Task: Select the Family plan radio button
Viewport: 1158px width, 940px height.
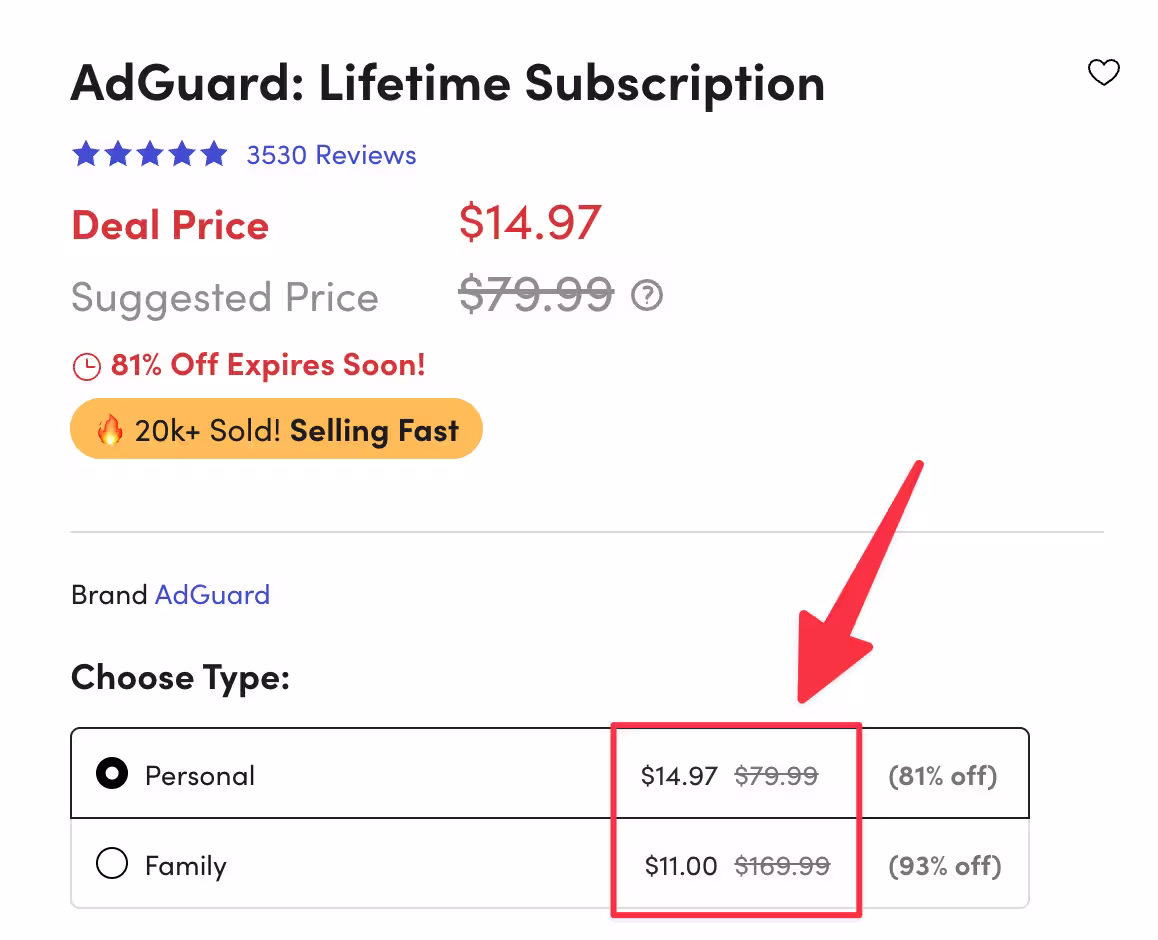Action: 112,864
